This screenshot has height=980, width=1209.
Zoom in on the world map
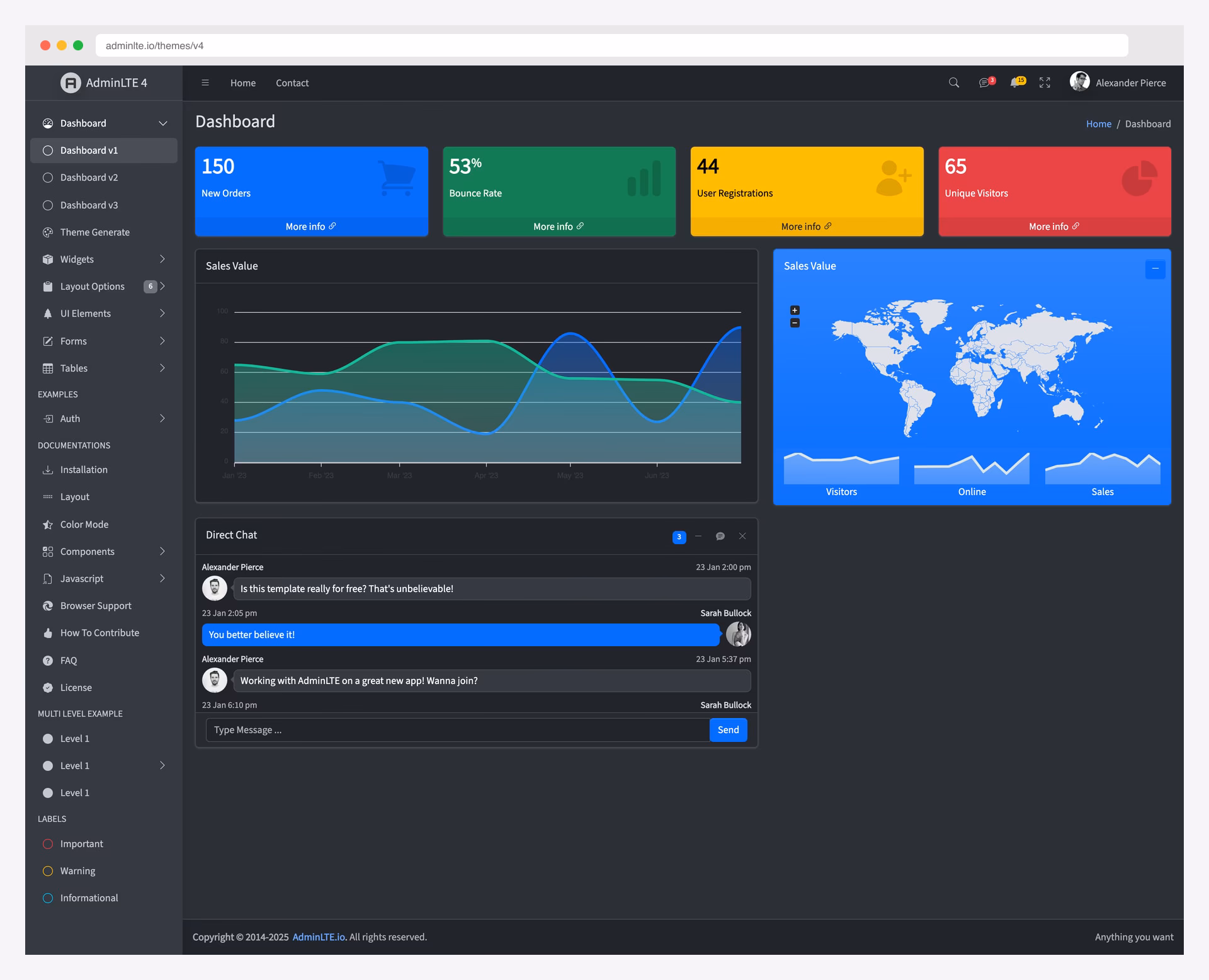pyautogui.click(x=795, y=311)
